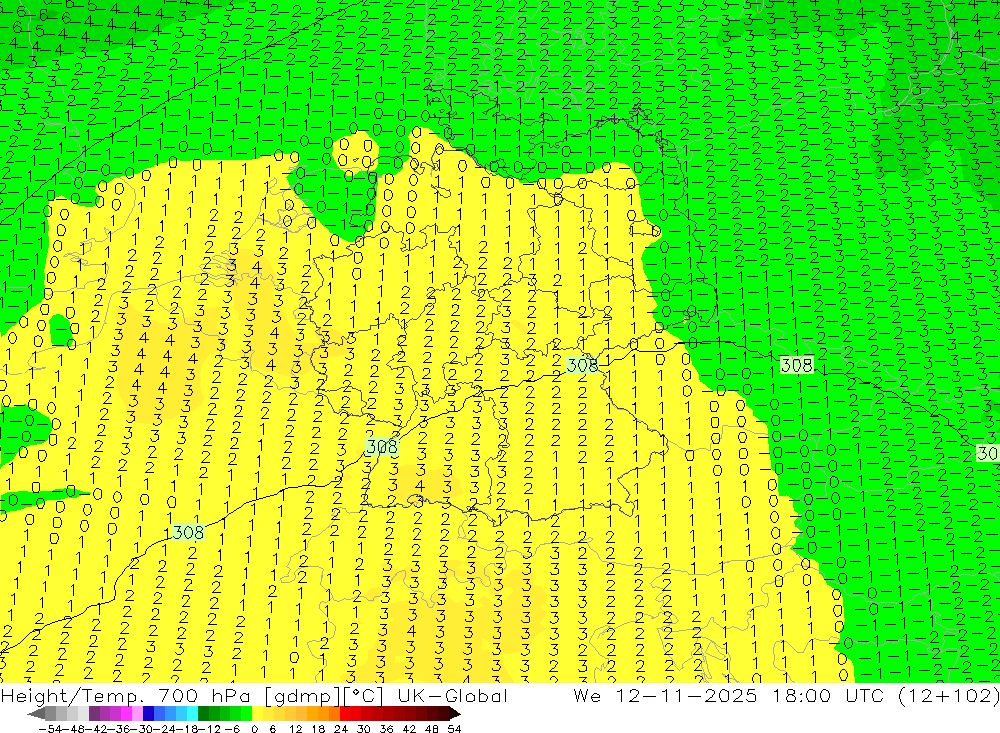The image size is (1000, 733).
Task: Click the "UK-Global" model name
Action: tap(453, 695)
